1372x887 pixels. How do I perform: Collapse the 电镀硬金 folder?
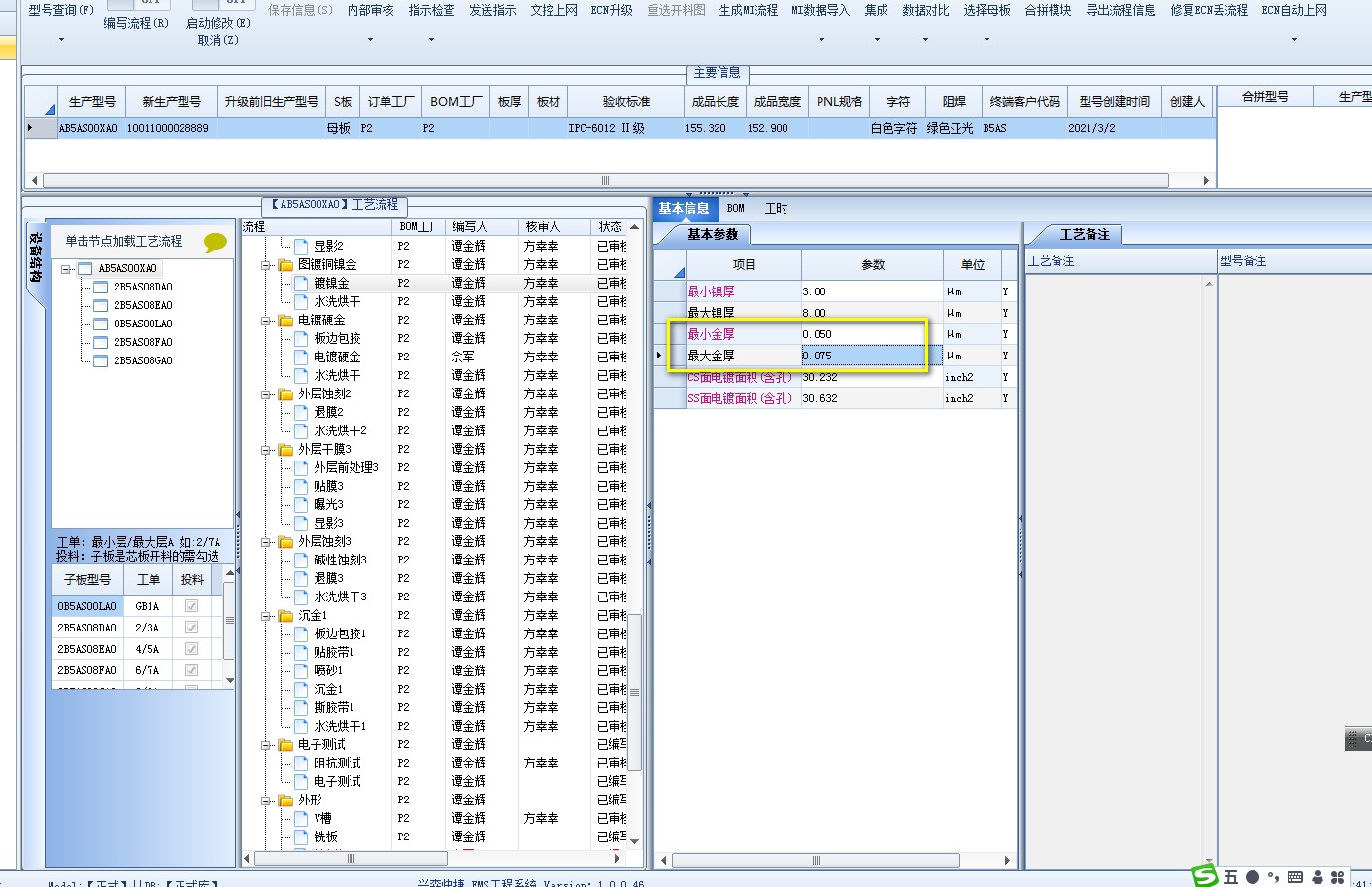pos(266,320)
